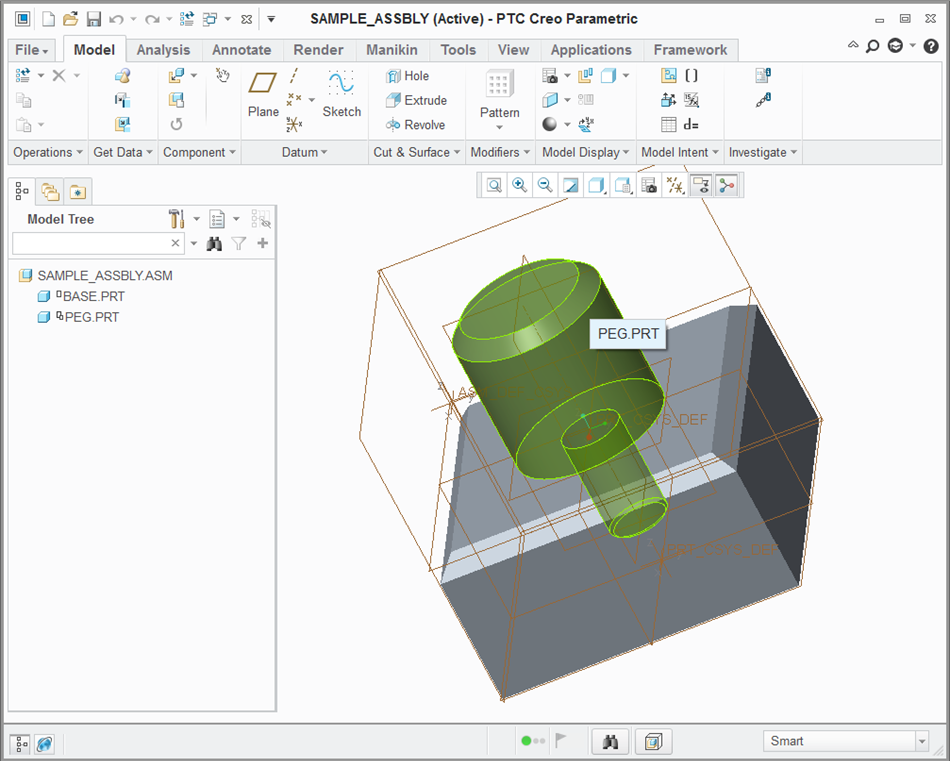Open Model Tree settings tool icon
950x761 pixels.
tap(178, 219)
